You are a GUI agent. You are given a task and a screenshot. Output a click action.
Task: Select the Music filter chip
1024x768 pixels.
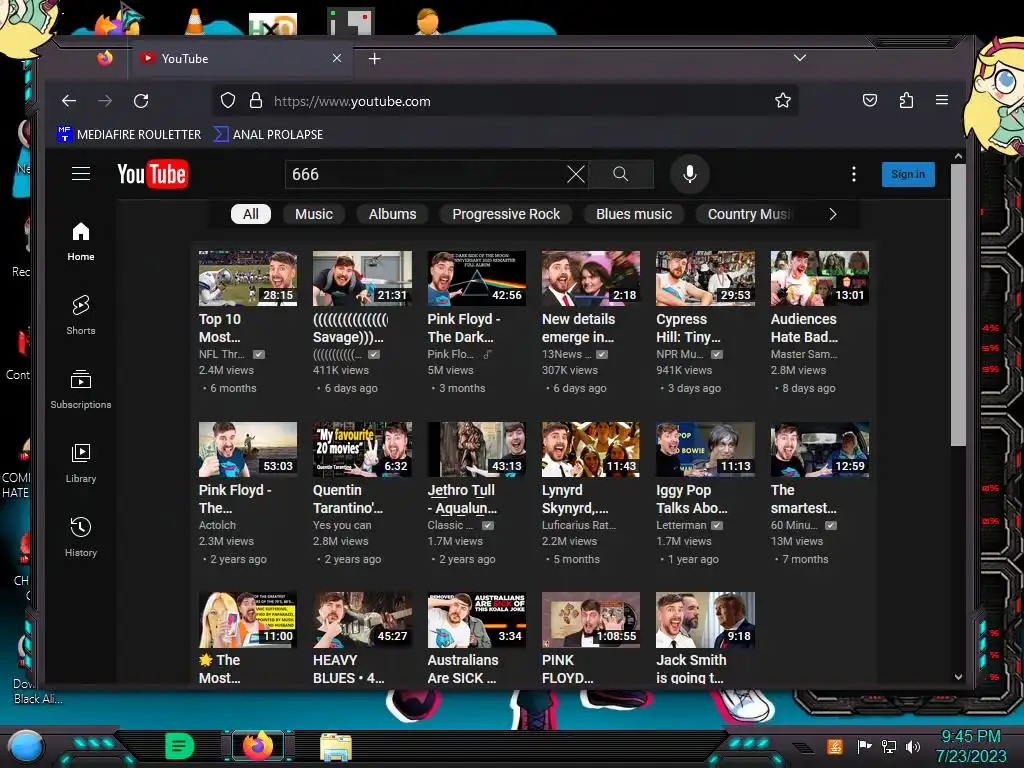pos(313,214)
